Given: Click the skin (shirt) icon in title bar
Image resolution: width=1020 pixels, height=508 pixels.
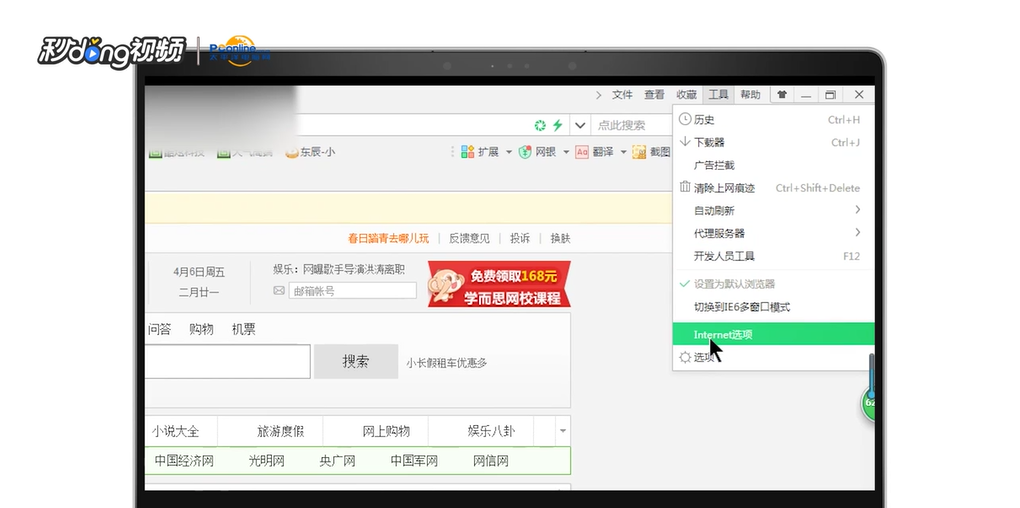Looking at the screenshot, I should tap(782, 95).
